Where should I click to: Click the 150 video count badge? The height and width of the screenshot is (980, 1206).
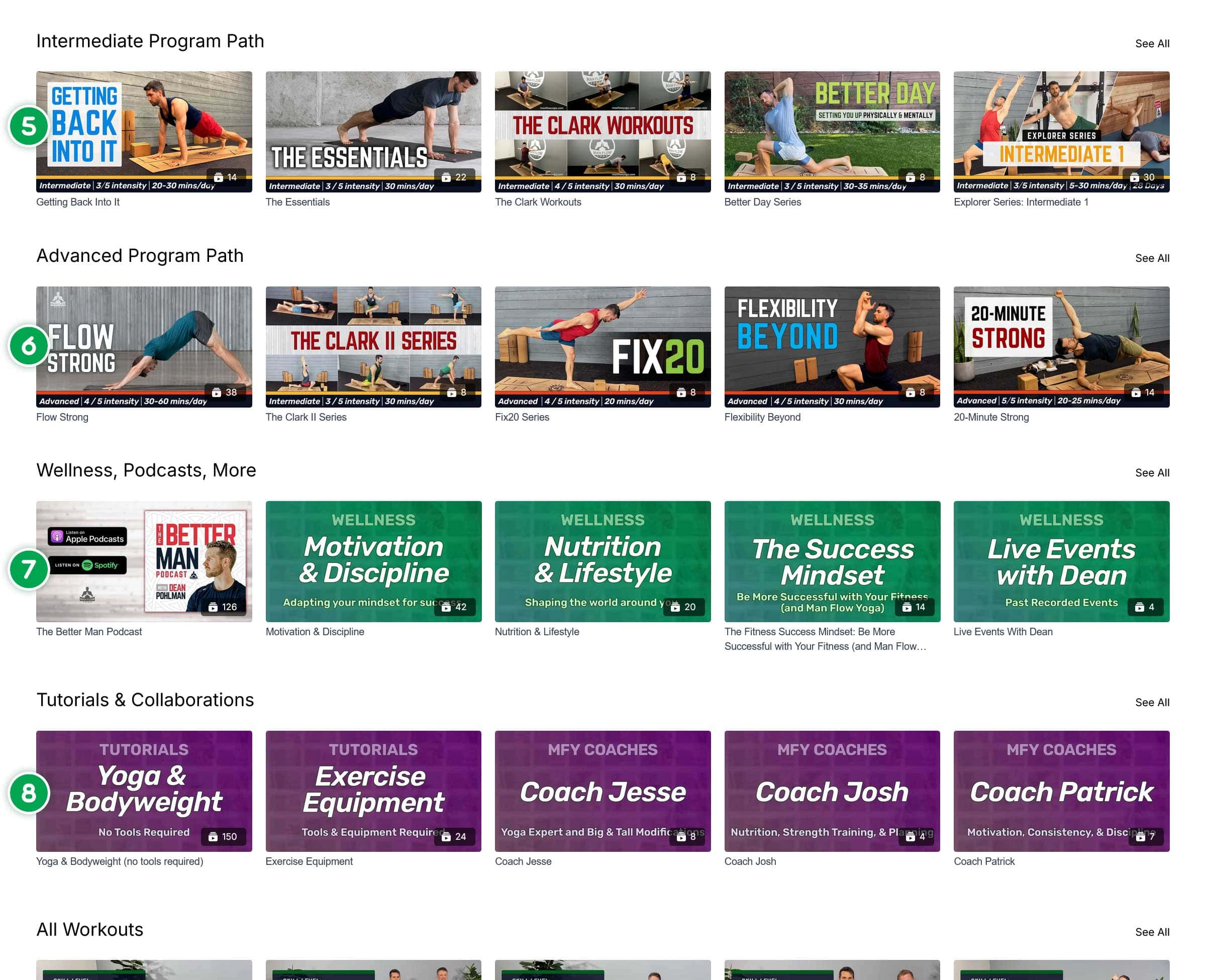(223, 837)
